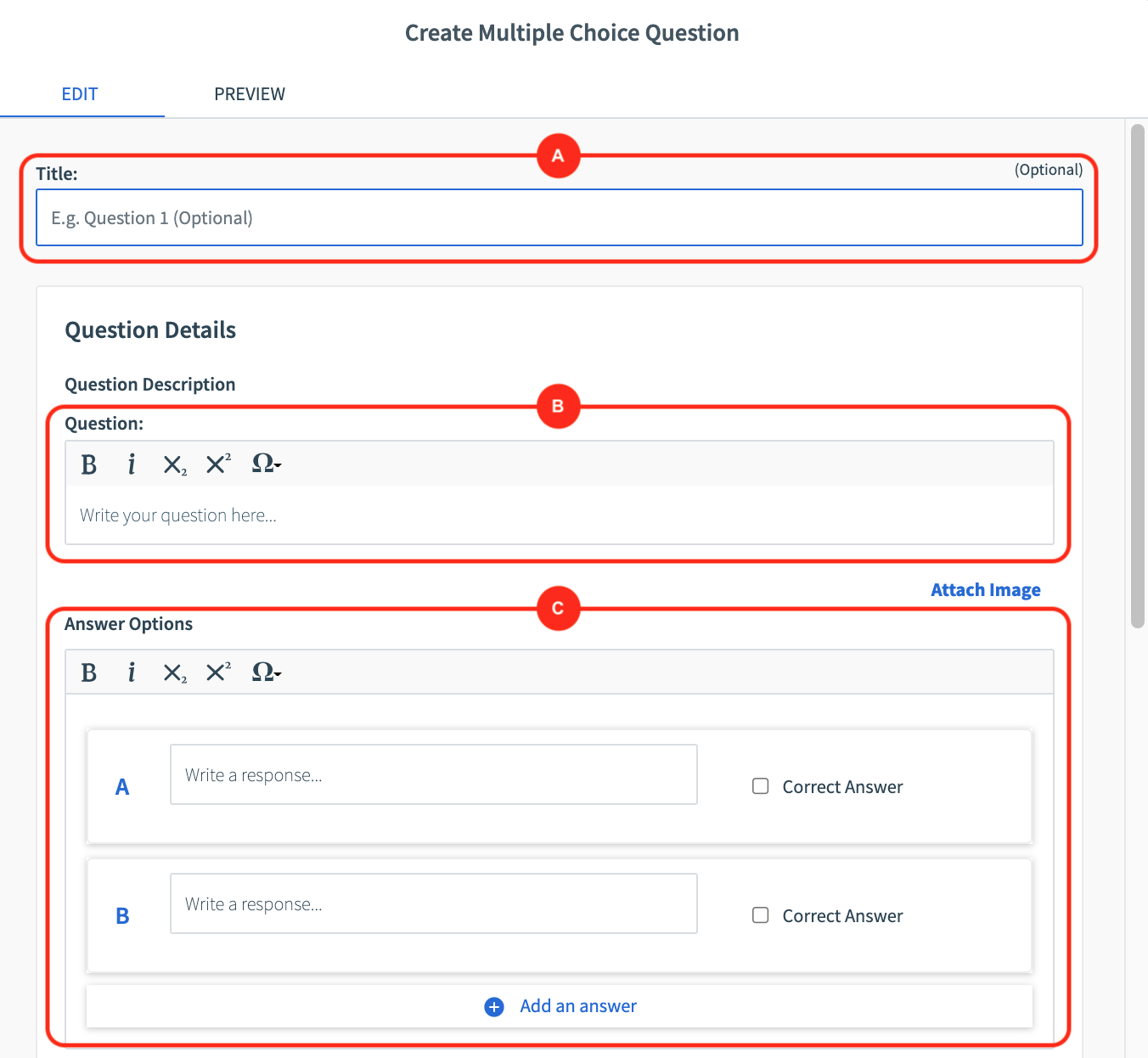Click the vertical scrollbar on the right
Screen dimensions: 1148x1058
tap(1139, 374)
